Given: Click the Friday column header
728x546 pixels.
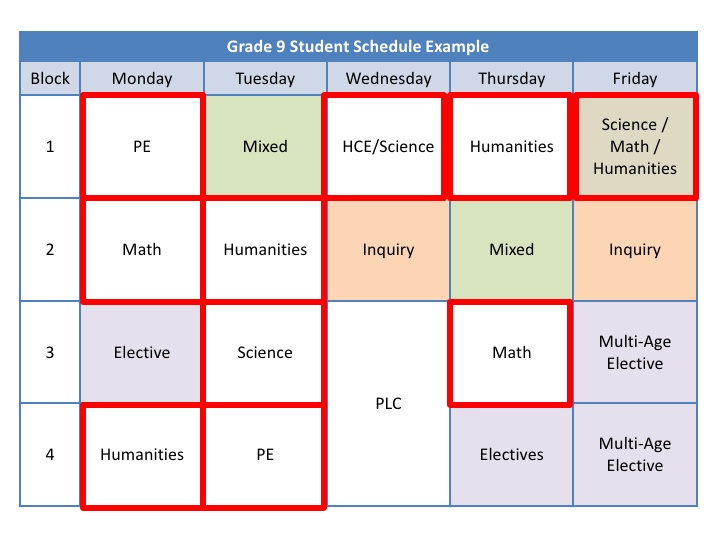Looking at the screenshot, I should 634,78.
